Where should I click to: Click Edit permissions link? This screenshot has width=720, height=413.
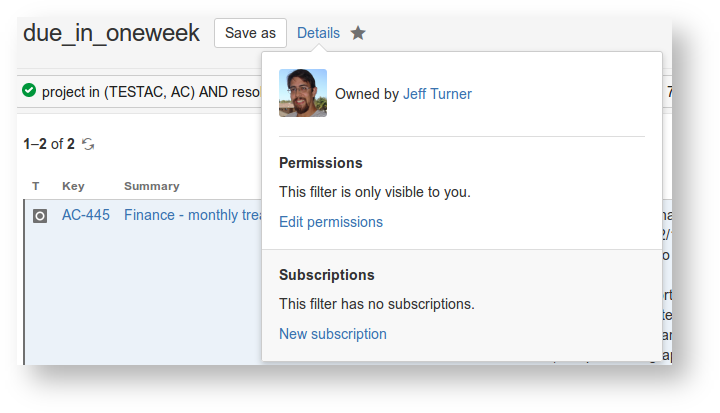(330, 222)
